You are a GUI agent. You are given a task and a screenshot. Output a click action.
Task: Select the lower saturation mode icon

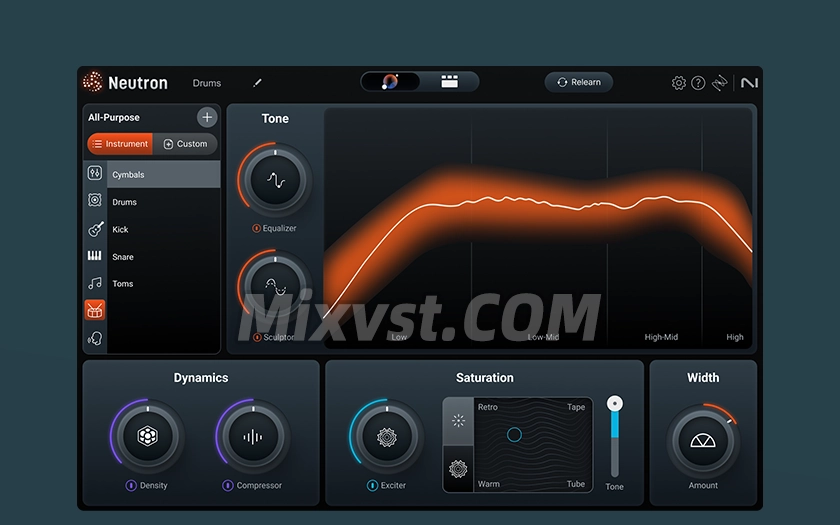tap(458, 469)
